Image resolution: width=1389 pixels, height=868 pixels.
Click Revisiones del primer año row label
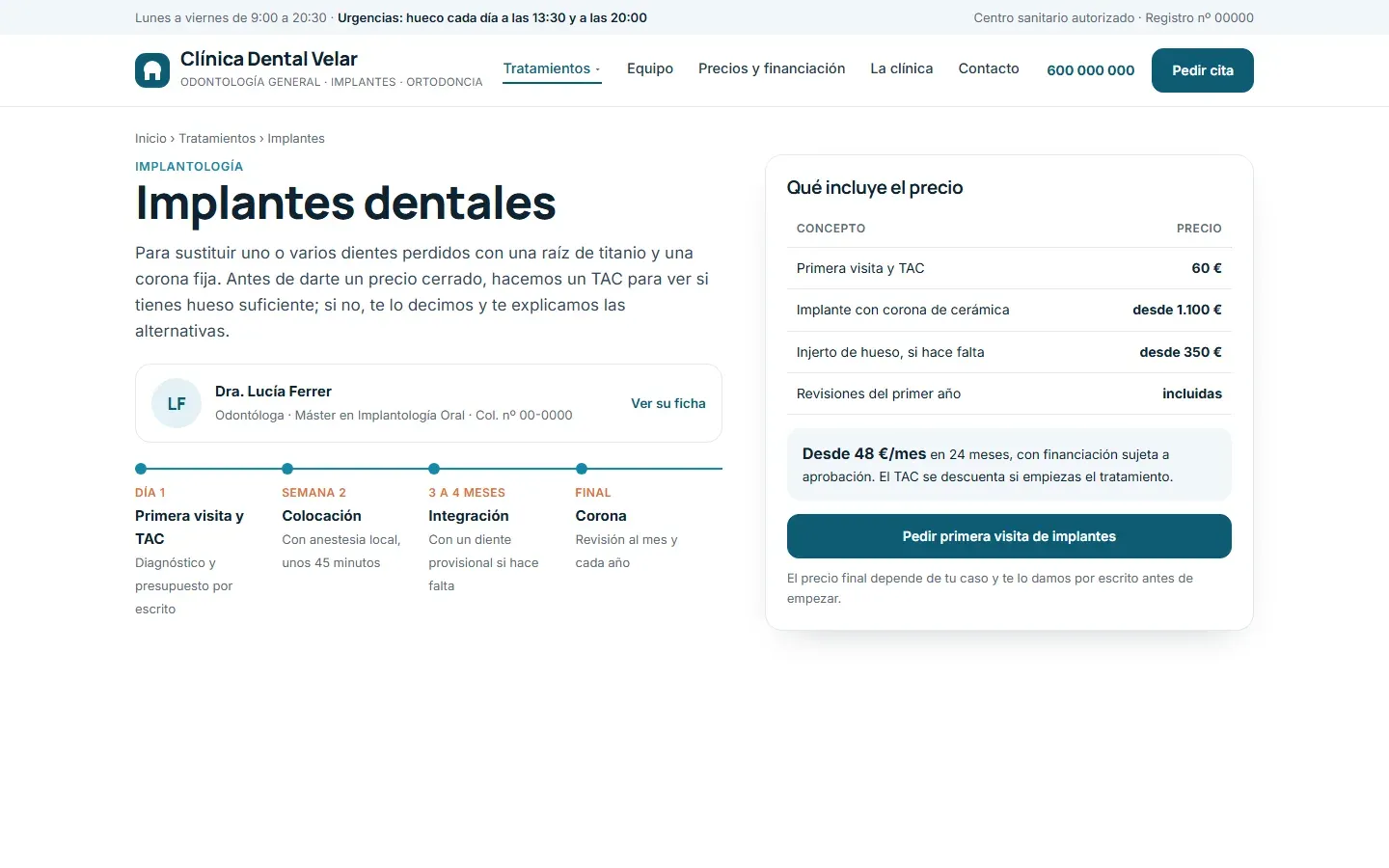[x=879, y=393]
